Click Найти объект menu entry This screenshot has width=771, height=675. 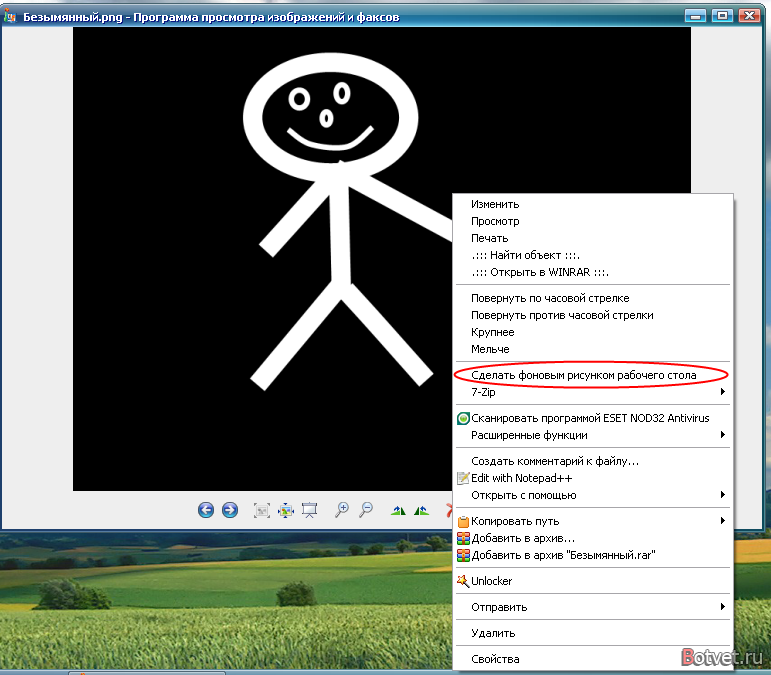coord(593,255)
